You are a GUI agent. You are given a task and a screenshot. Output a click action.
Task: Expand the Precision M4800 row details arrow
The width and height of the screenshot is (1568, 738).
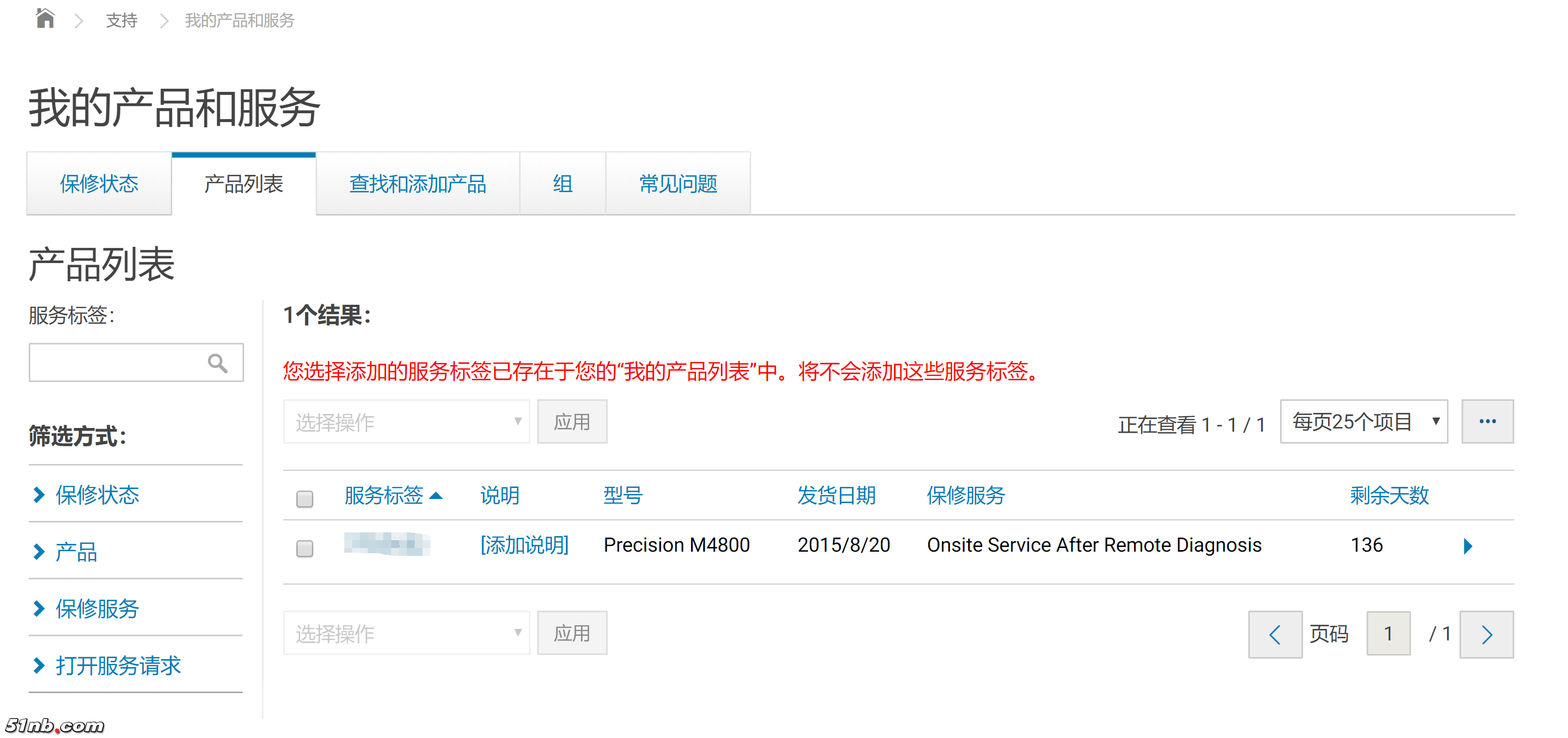(1469, 545)
